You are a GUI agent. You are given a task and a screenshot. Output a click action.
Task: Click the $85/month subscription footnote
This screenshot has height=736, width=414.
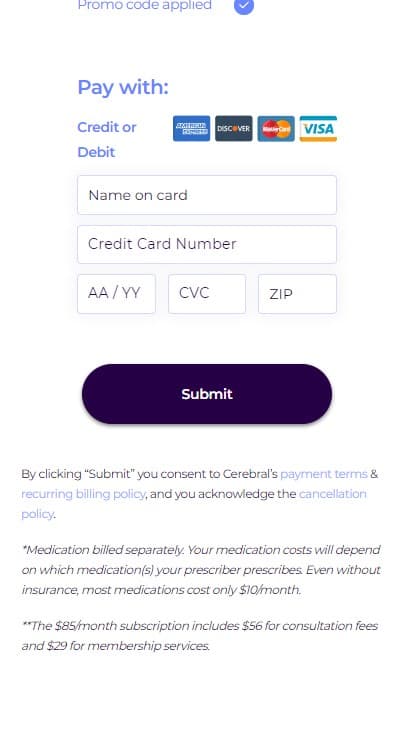pyautogui.click(x=199, y=636)
